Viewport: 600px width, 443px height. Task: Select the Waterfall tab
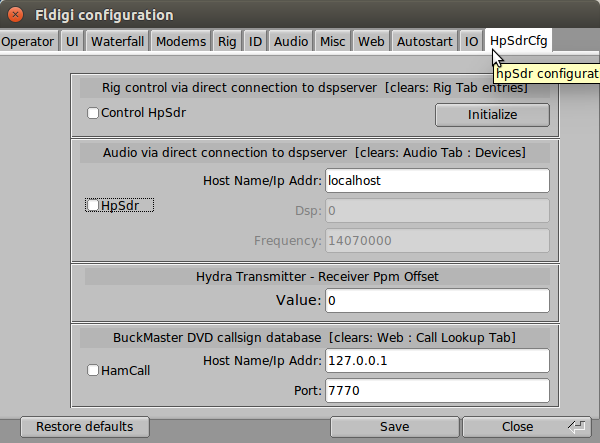[x=117, y=41]
